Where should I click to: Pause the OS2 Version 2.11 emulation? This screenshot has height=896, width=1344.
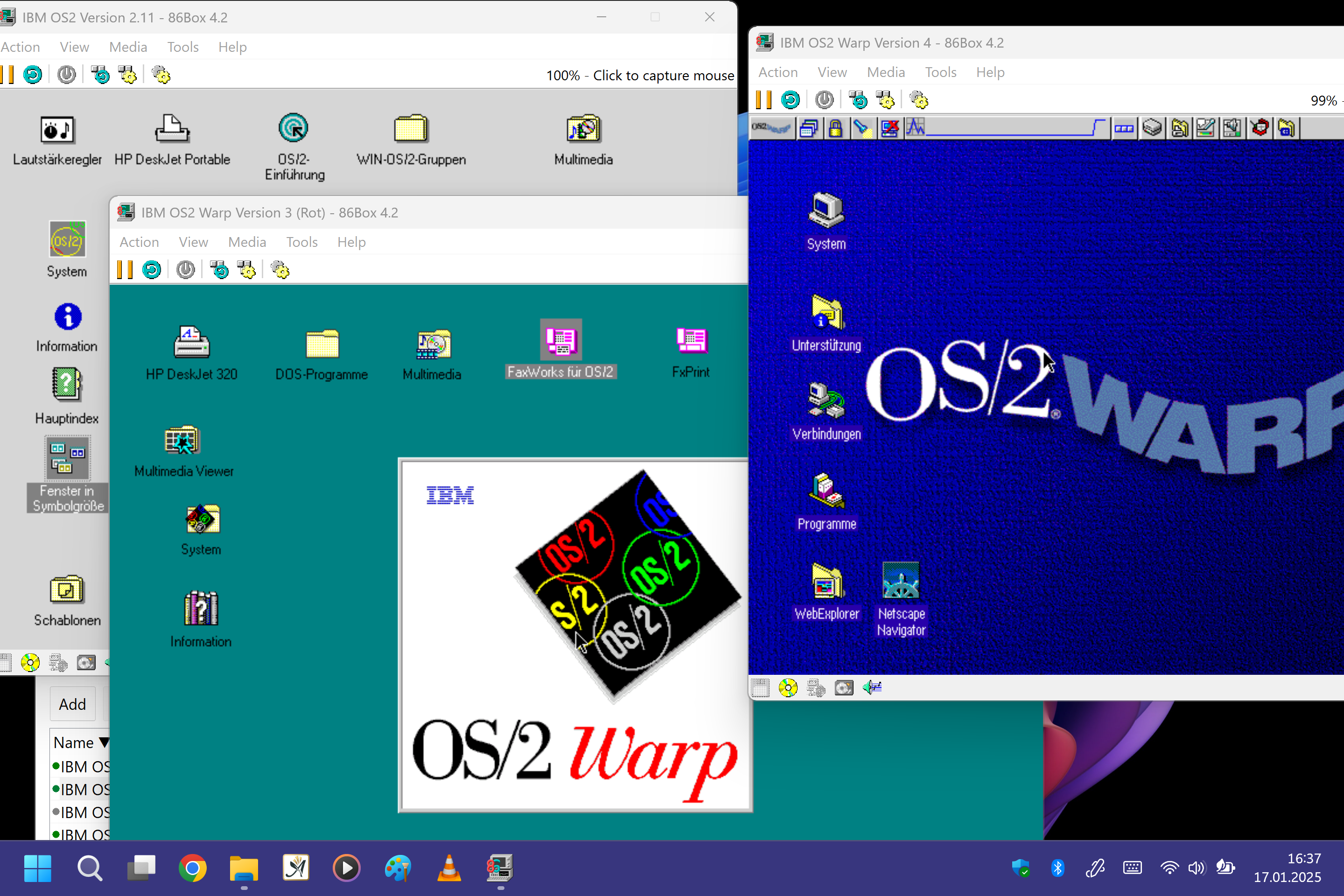(7, 75)
